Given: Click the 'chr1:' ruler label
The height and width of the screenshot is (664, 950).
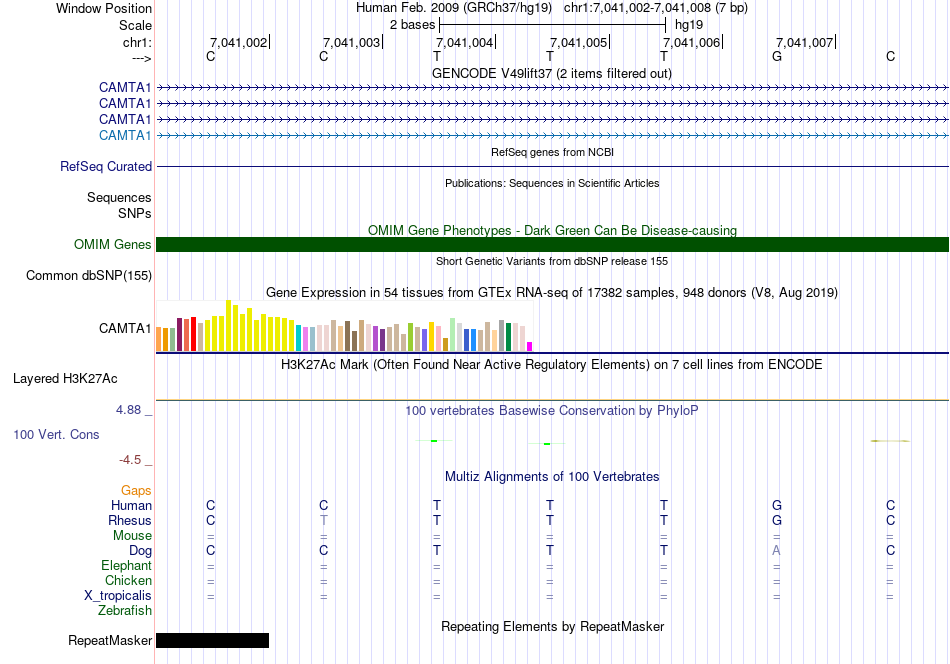Looking at the screenshot, I should 138,42.
